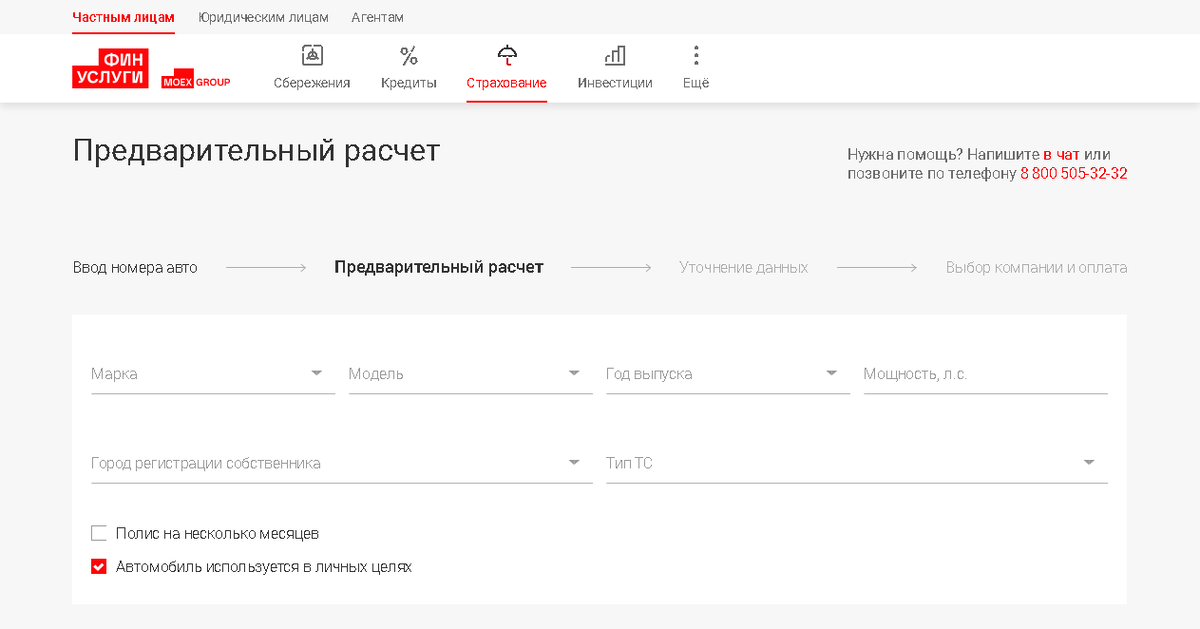The width and height of the screenshot is (1200, 629).
Task: Expand the Модель dropdown
Action: [x=574, y=372]
